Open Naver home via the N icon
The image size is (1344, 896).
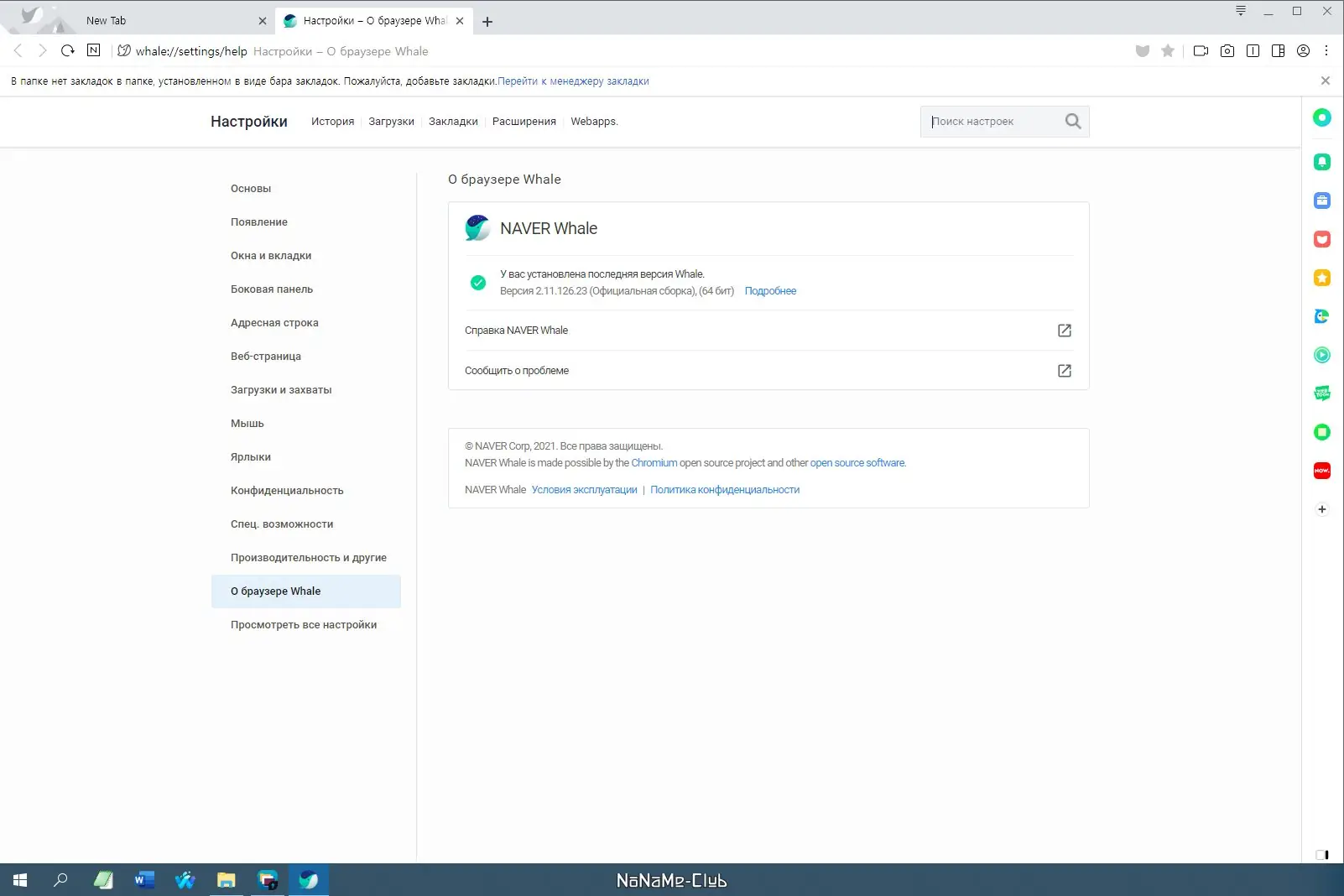[x=93, y=50]
